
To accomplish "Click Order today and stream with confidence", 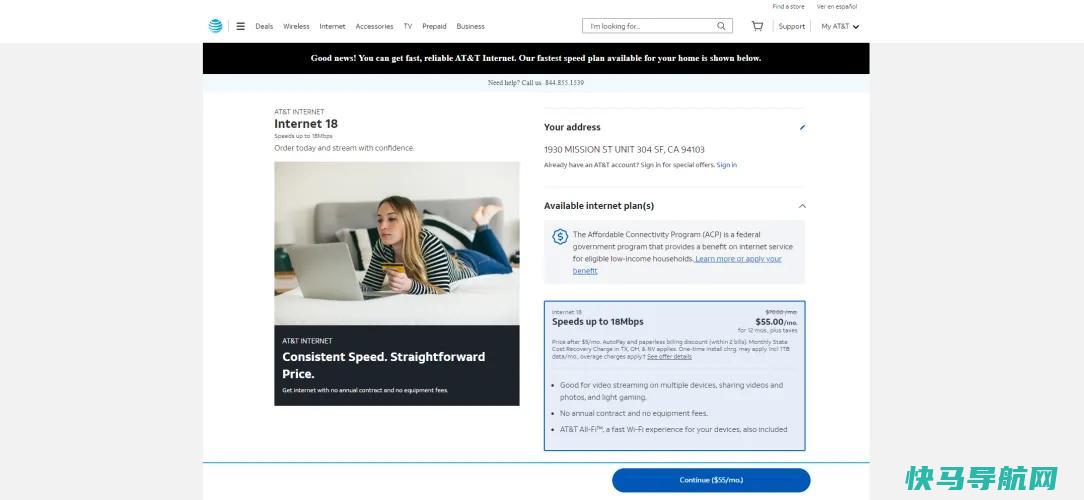I will click(344, 148).
